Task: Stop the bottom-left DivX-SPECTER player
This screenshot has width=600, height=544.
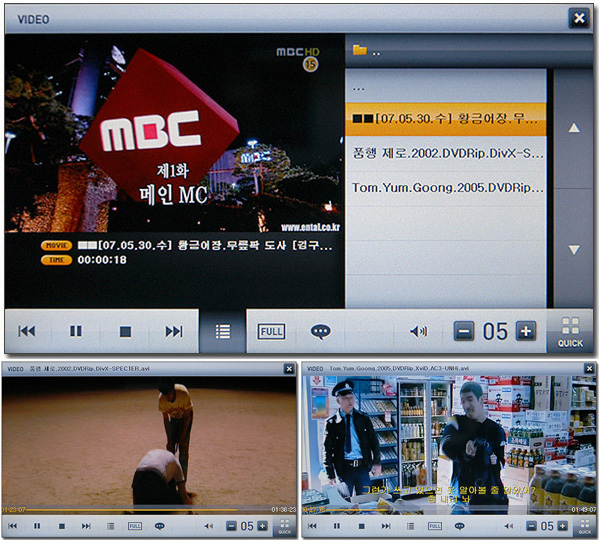Action: 62,526
